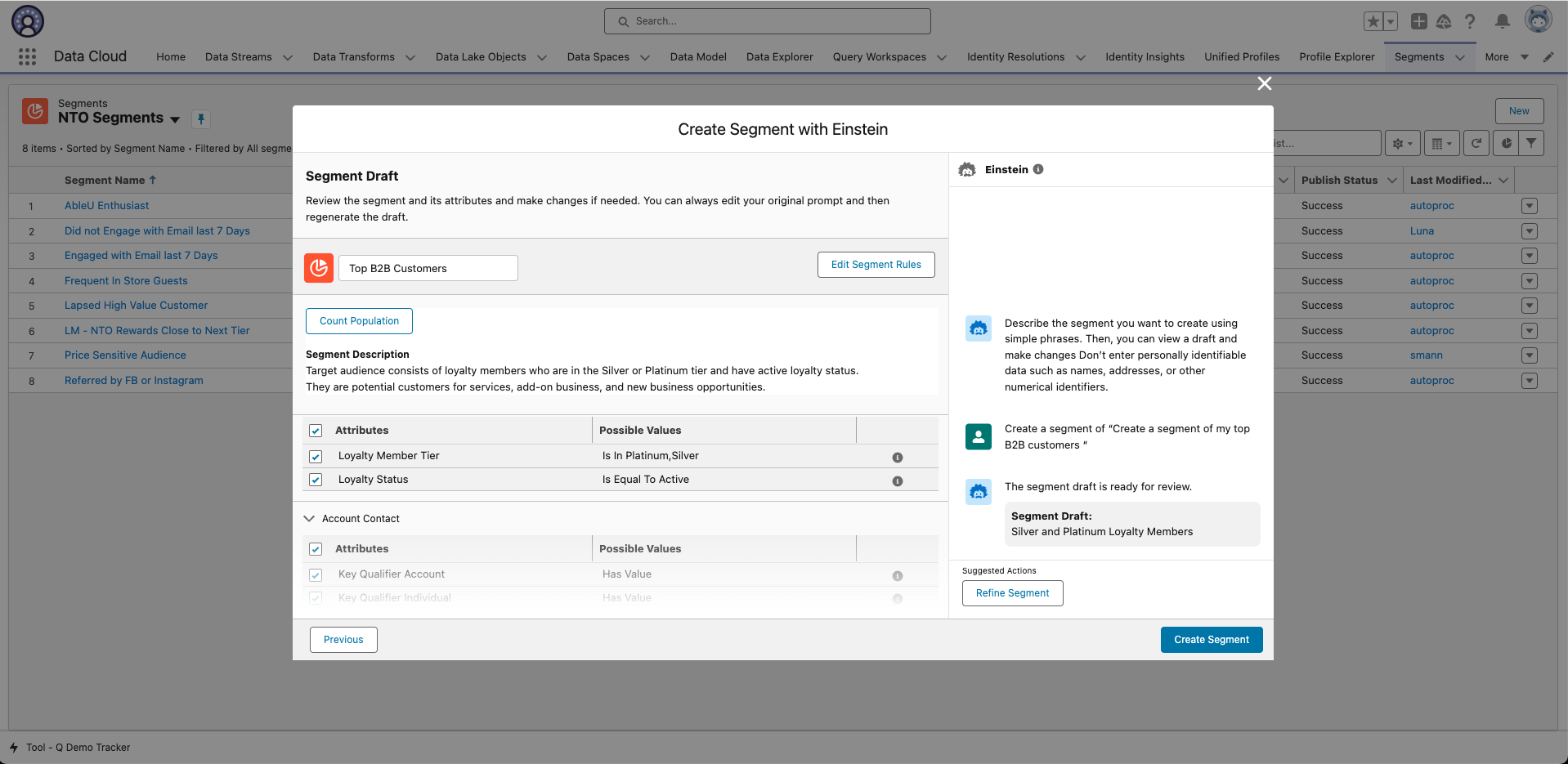Open the Identity Insights tab
Viewport: 1568px width, 764px height.
click(x=1145, y=57)
